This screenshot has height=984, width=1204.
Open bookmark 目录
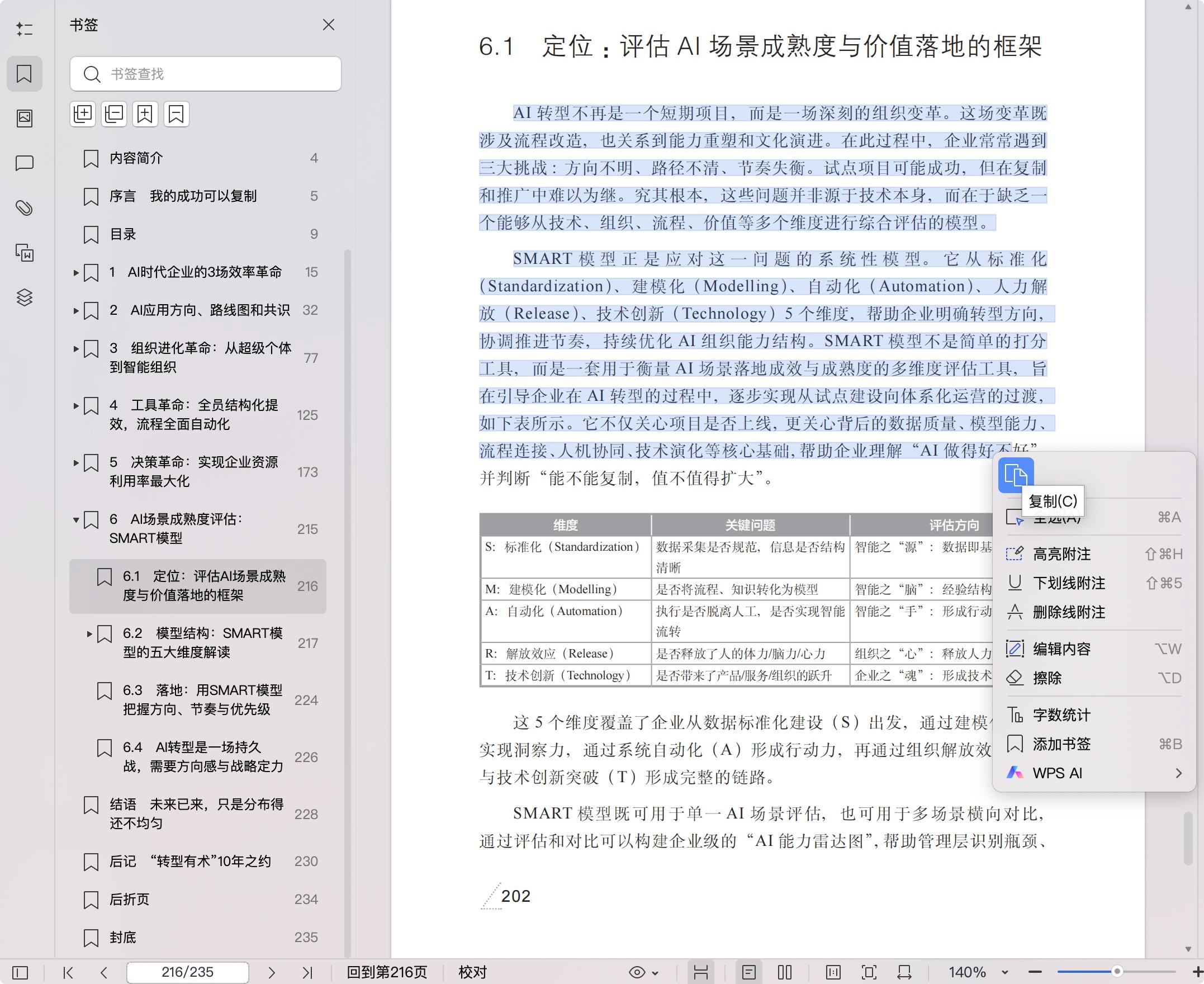coord(198,234)
